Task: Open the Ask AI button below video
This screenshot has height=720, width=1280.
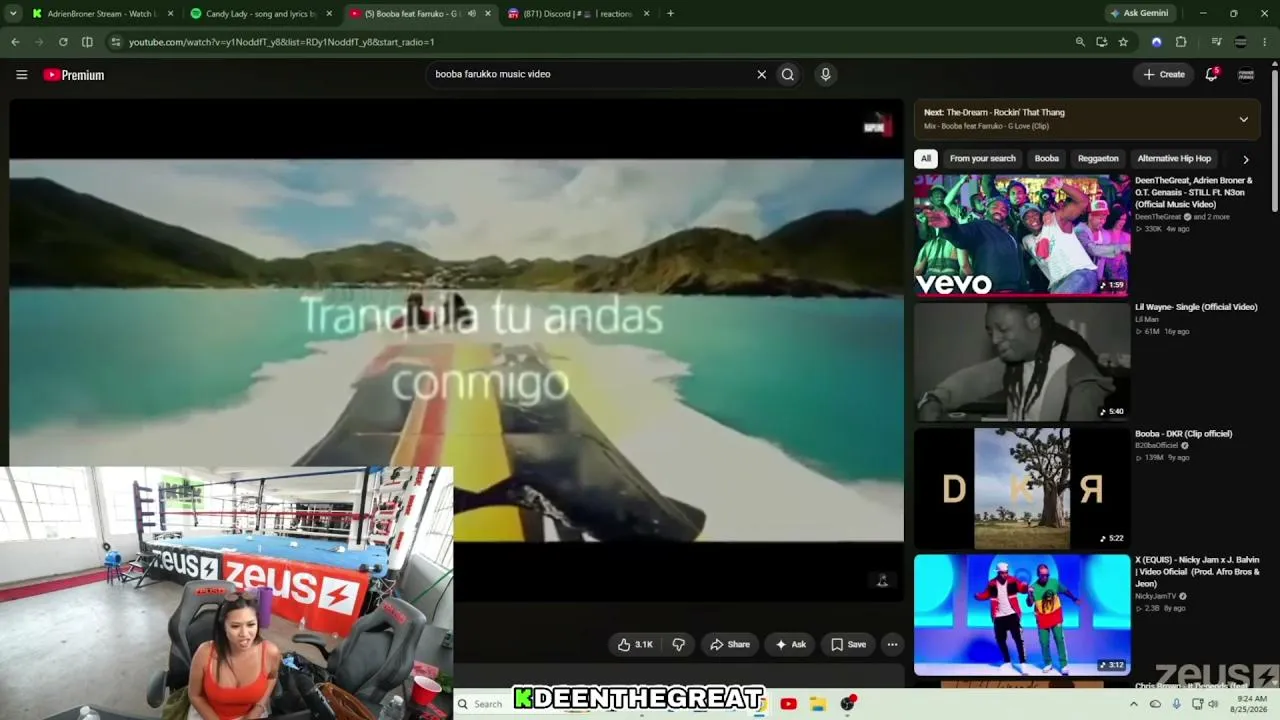Action: click(x=790, y=644)
